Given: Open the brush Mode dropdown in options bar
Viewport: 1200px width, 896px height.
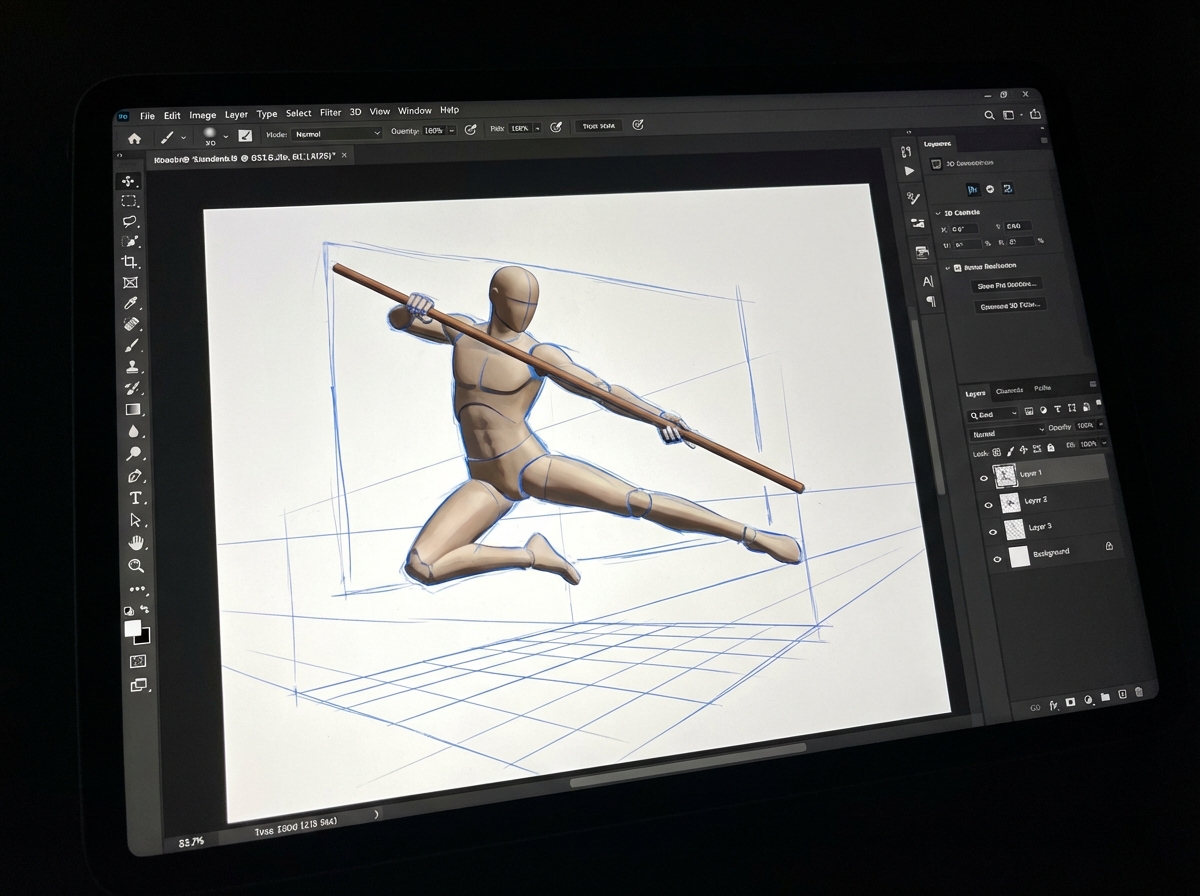Looking at the screenshot, I should pyautogui.click(x=335, y=134).
